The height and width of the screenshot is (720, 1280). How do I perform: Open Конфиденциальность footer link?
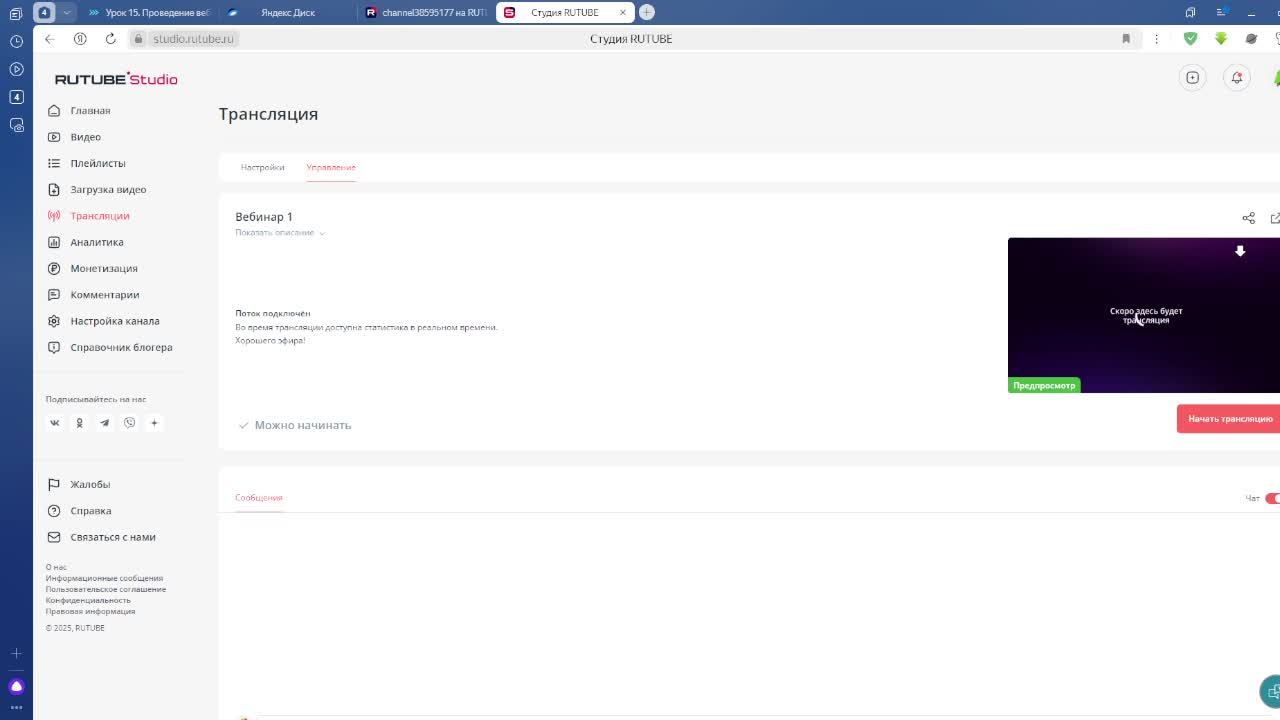pyautogui.click(x=88, y=600)
